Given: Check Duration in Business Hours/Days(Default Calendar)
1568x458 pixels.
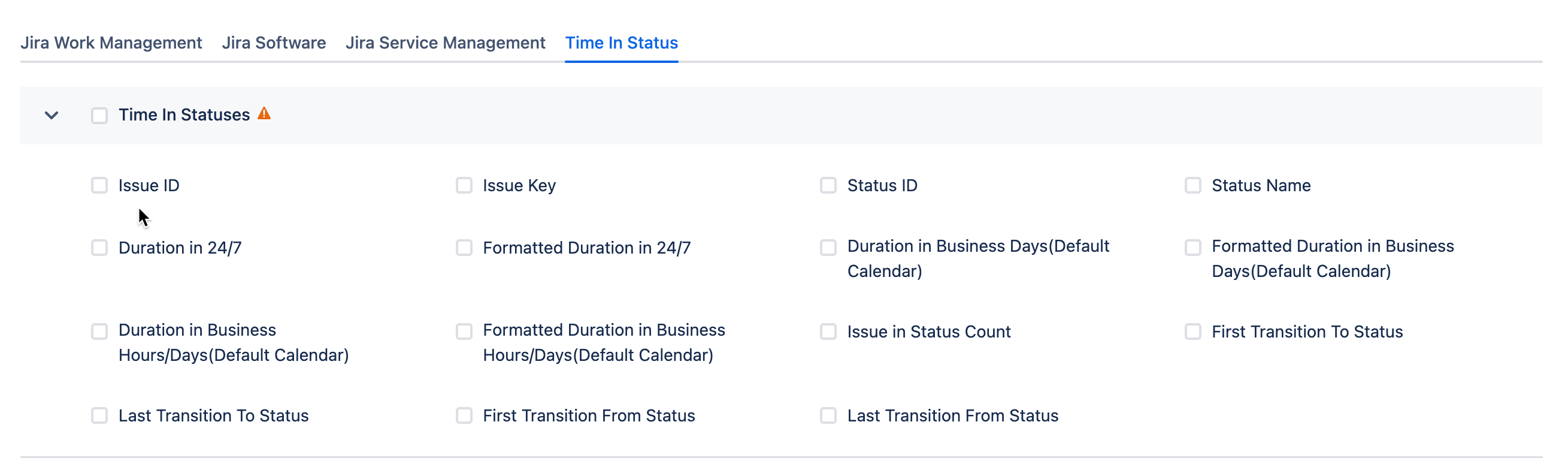Looking at the screenshot, I should [99, 332].
